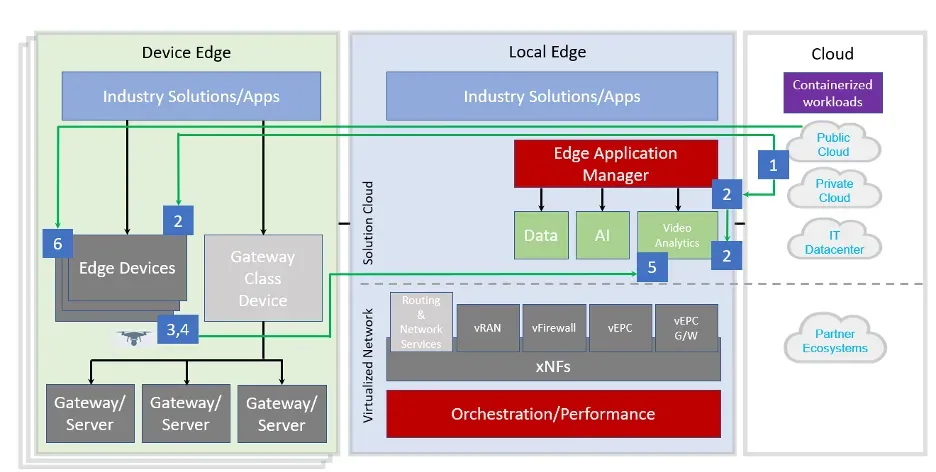936x472 pixels.
Task: Click the Video Analytics box
Action: point(676,236)
